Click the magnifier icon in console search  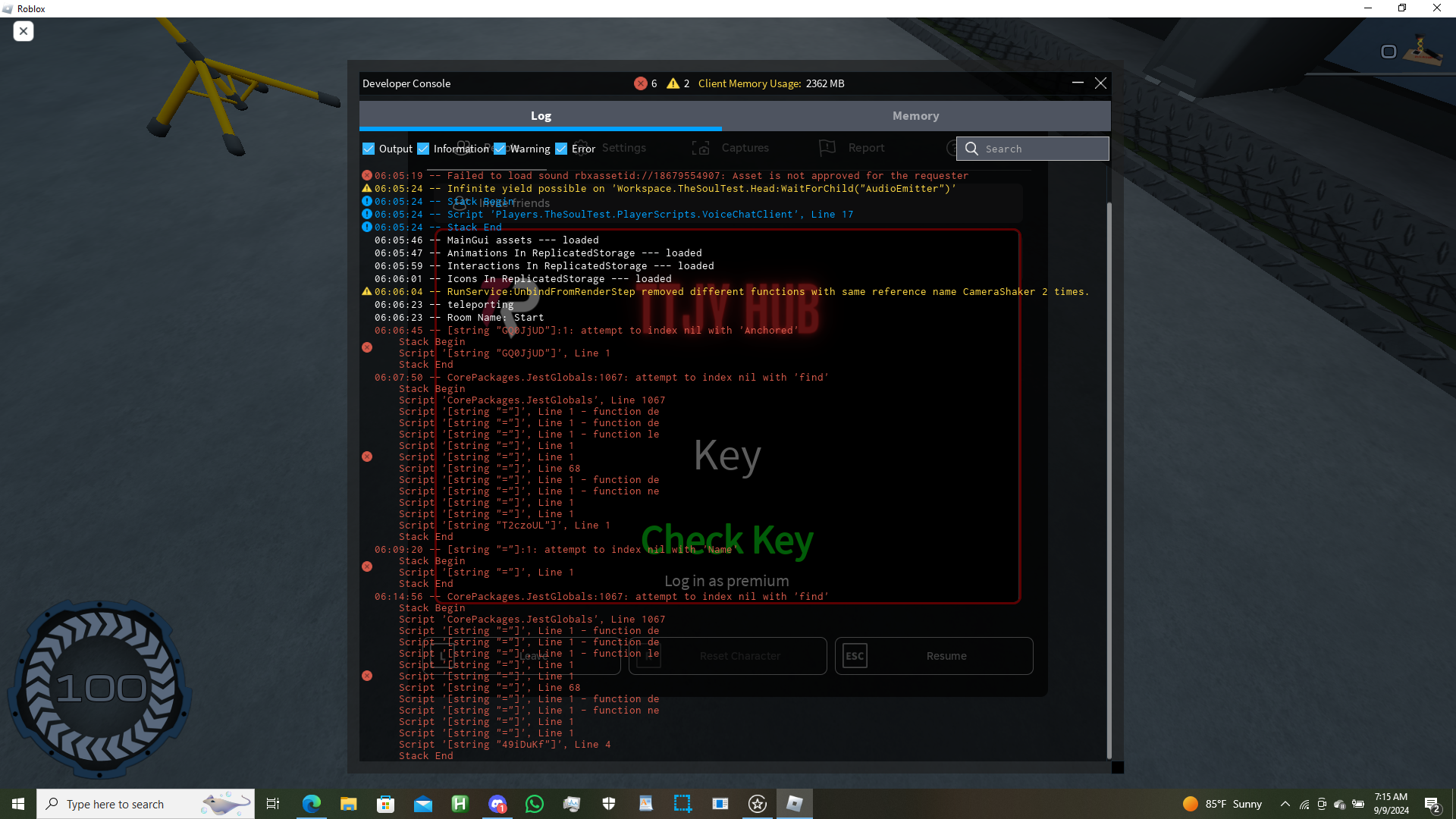pos(971,149)
